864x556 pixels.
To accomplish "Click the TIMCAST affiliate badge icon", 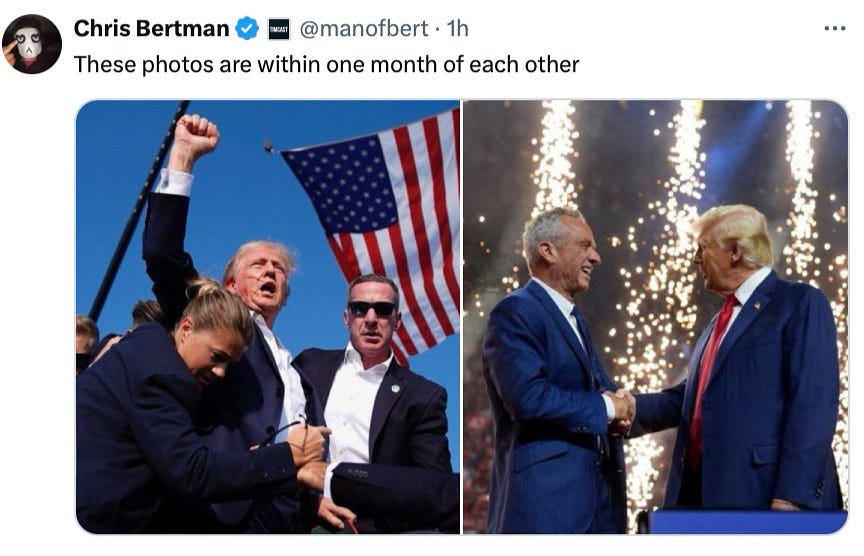I will point(279,29).
